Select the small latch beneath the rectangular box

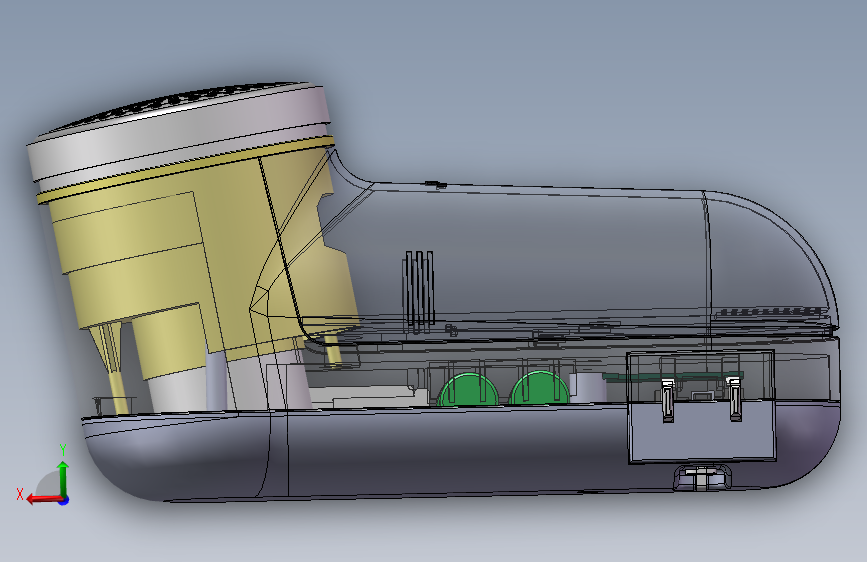coord(702,478)
